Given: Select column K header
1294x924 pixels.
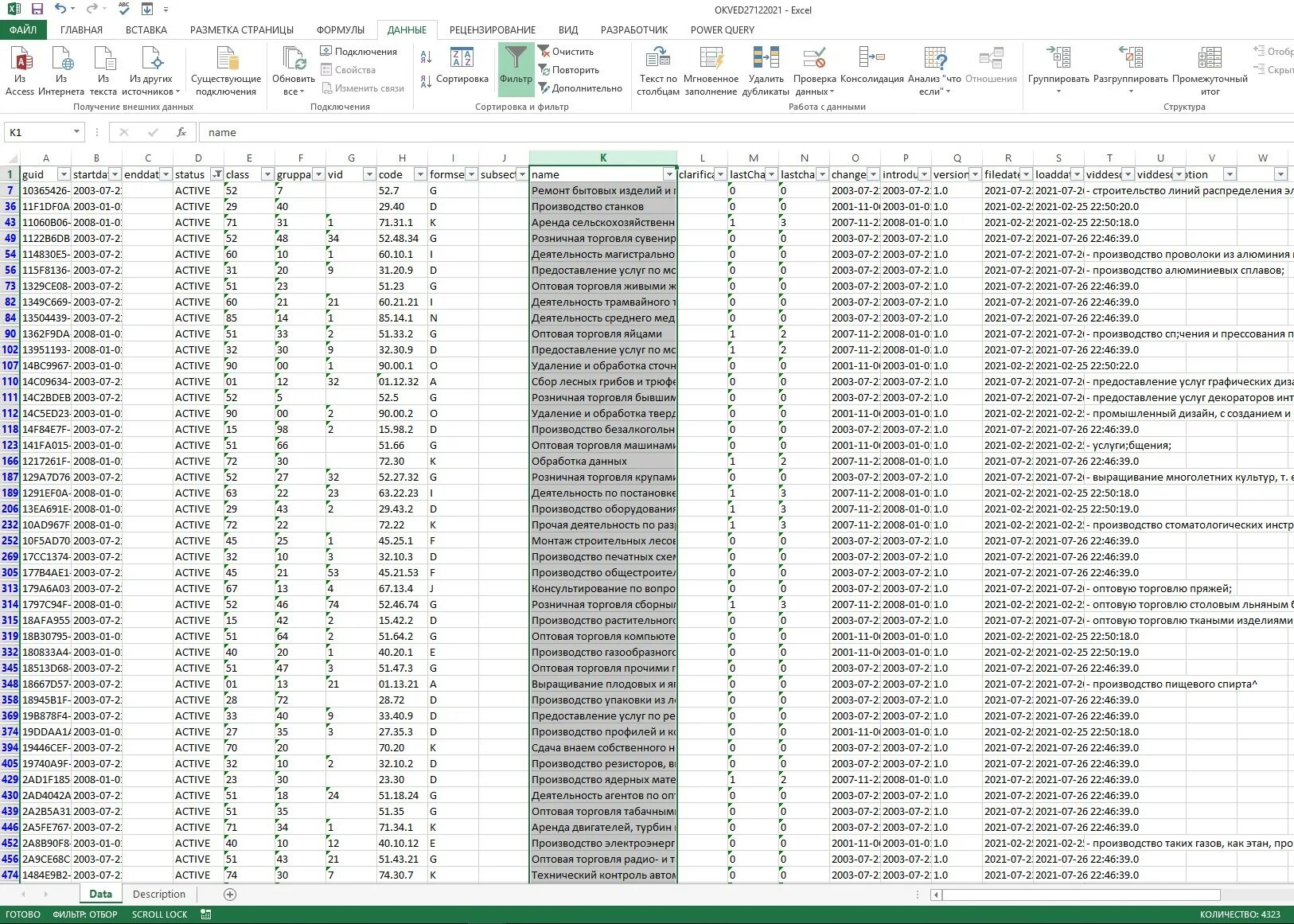Looking at the screenshot, I should [x=603, y=158].
